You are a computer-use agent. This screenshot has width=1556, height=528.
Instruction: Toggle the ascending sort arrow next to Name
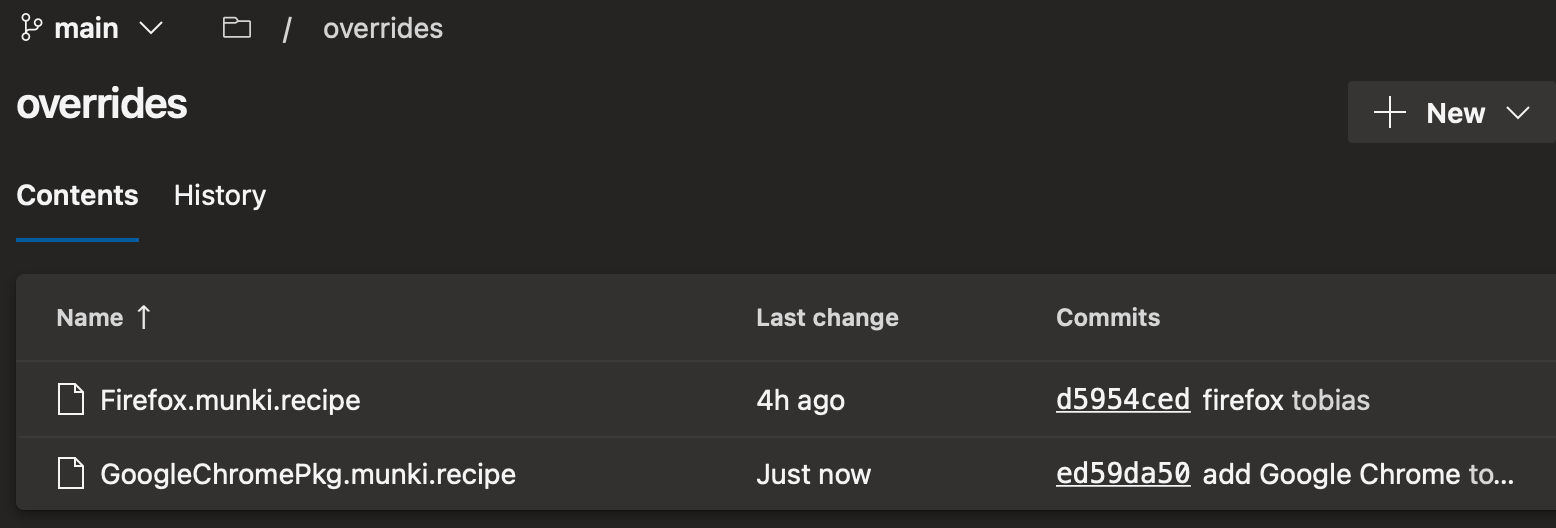[x=143, y=317]
